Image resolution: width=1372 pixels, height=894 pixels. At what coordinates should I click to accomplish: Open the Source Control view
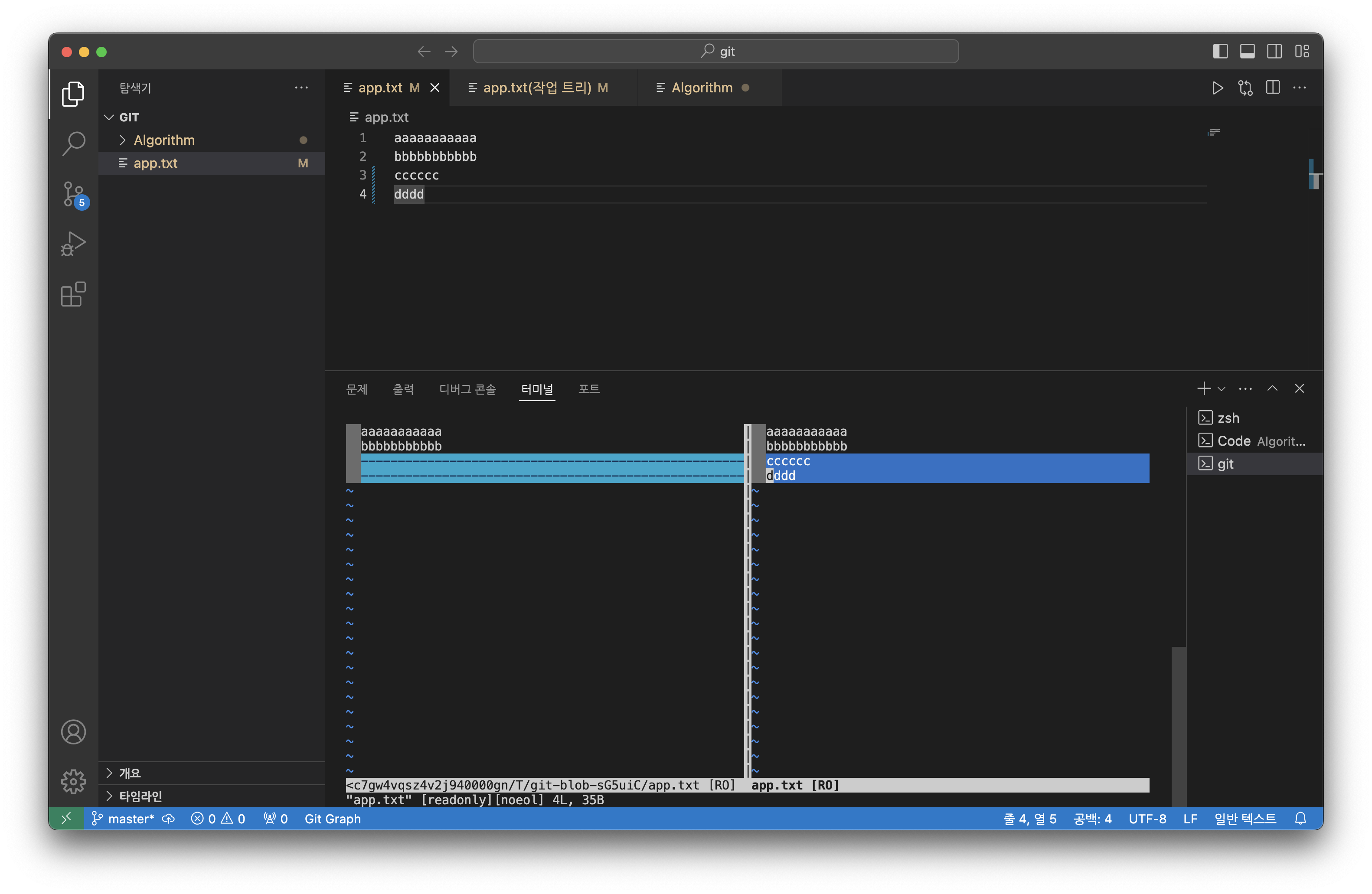point(73,194)
